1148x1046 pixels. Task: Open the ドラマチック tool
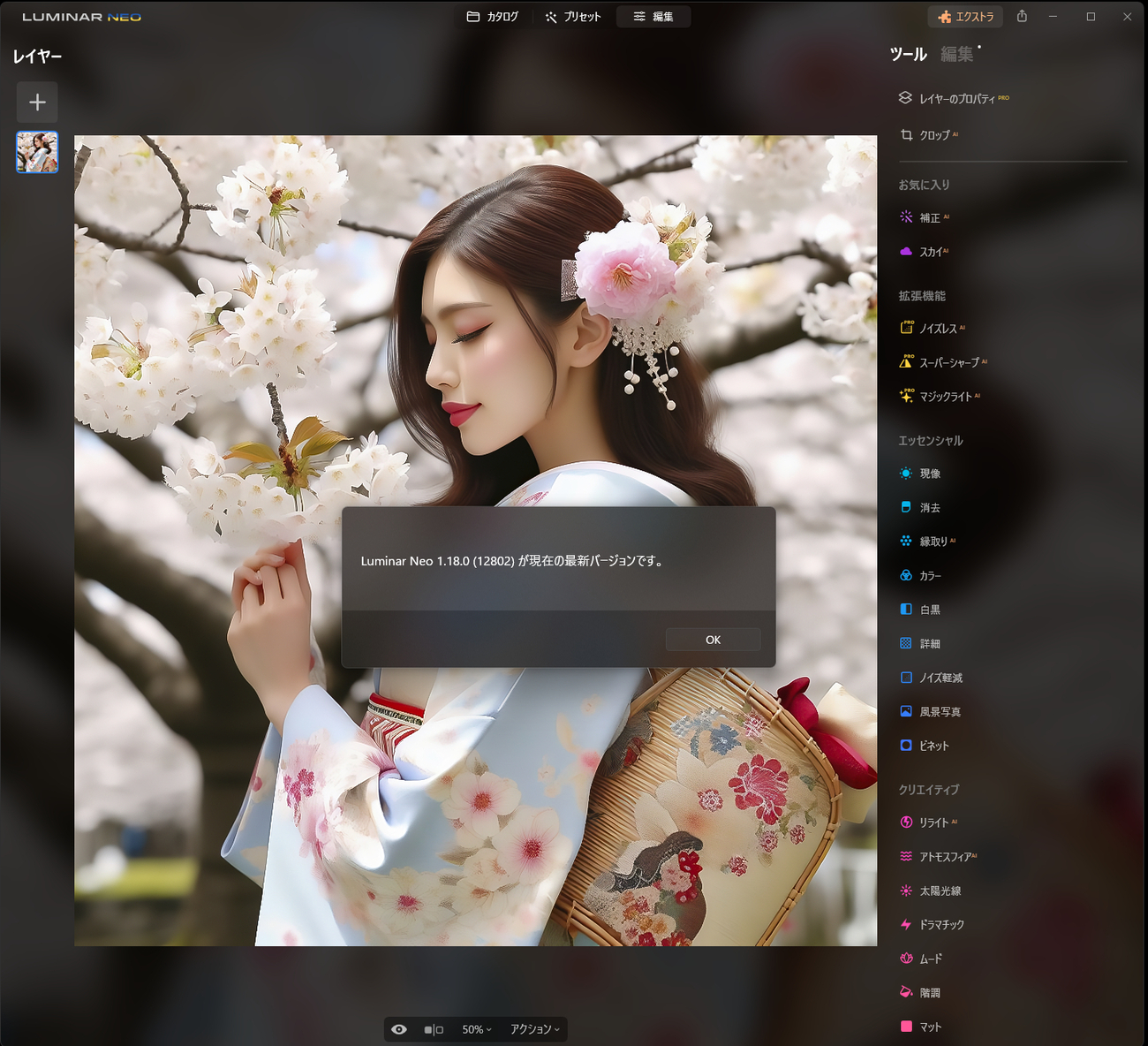click(932, 925)
